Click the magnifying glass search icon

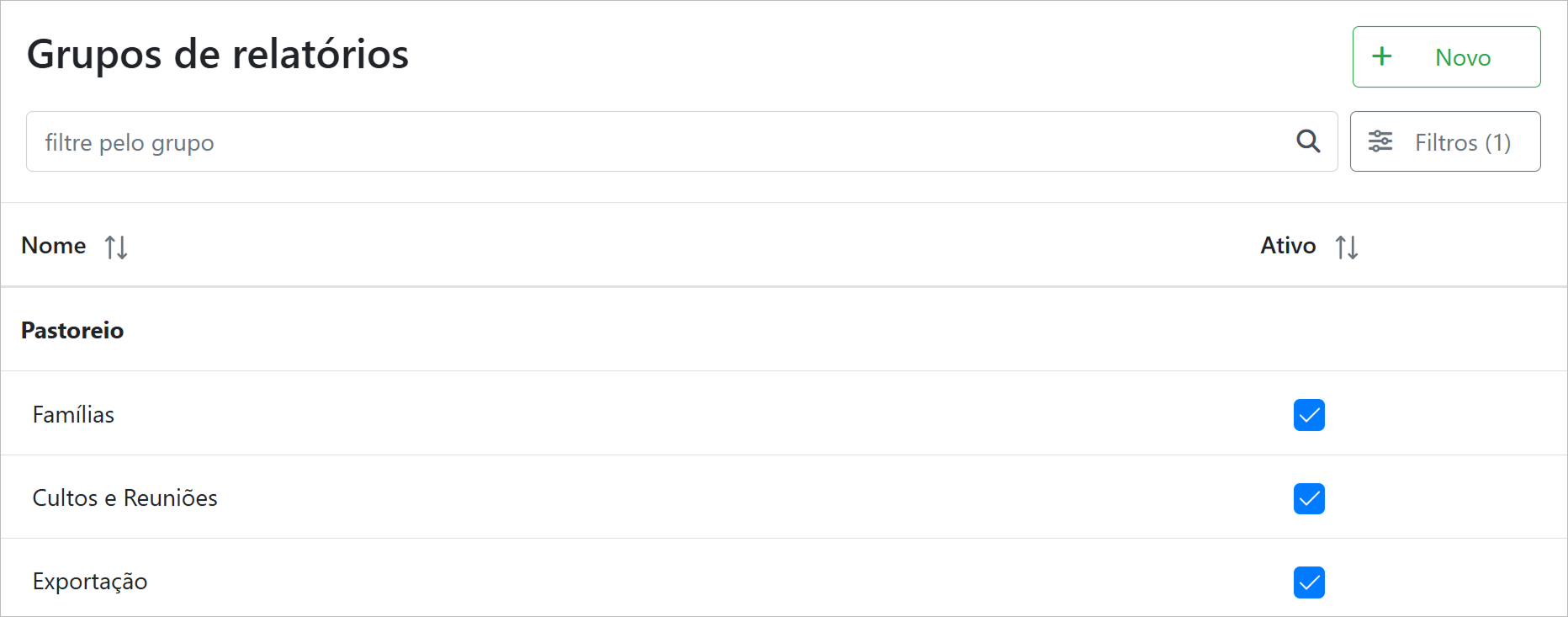[x=1308, y=141]
